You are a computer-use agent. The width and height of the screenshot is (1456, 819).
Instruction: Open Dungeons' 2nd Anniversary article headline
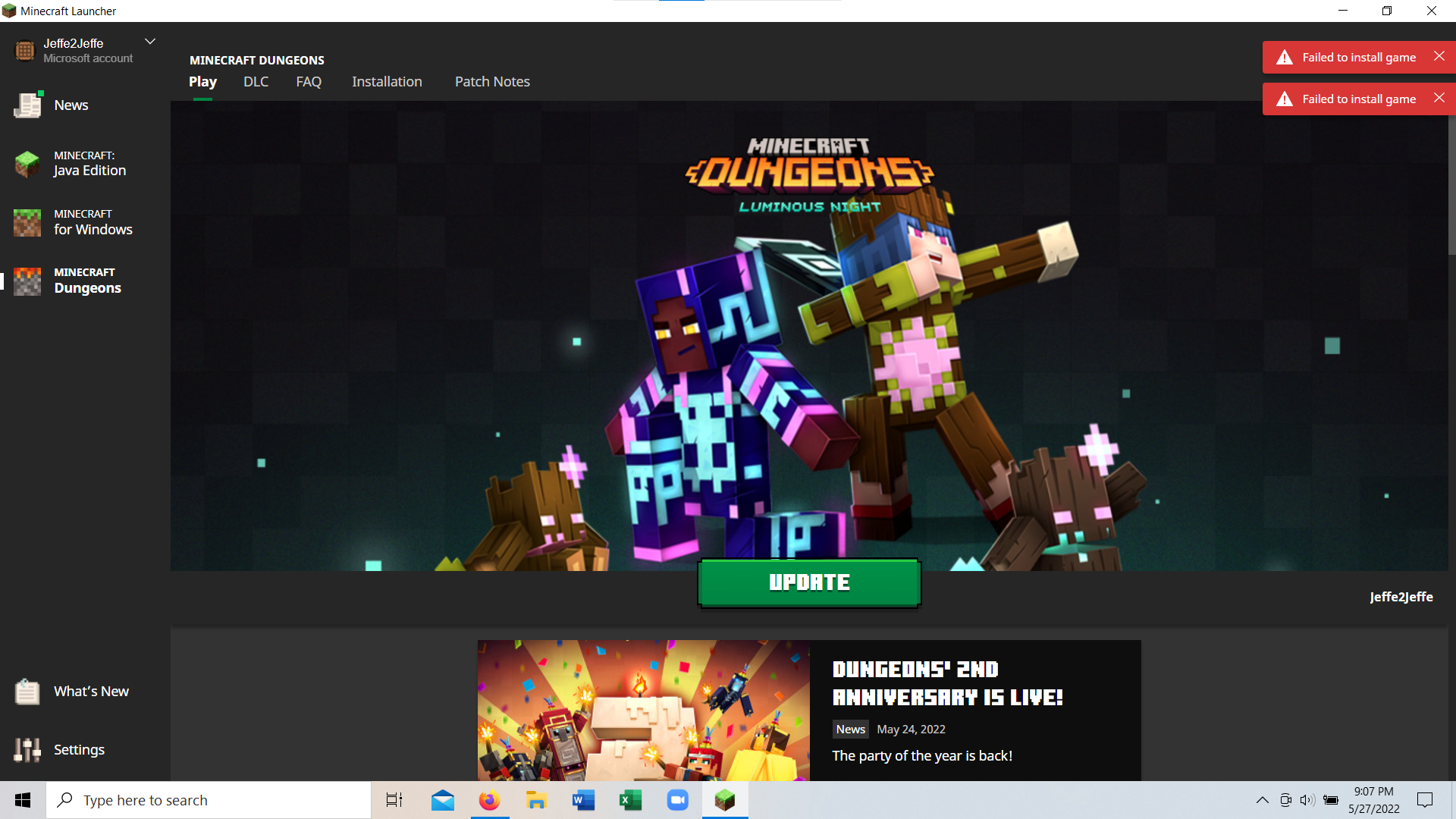coord(947,683)
